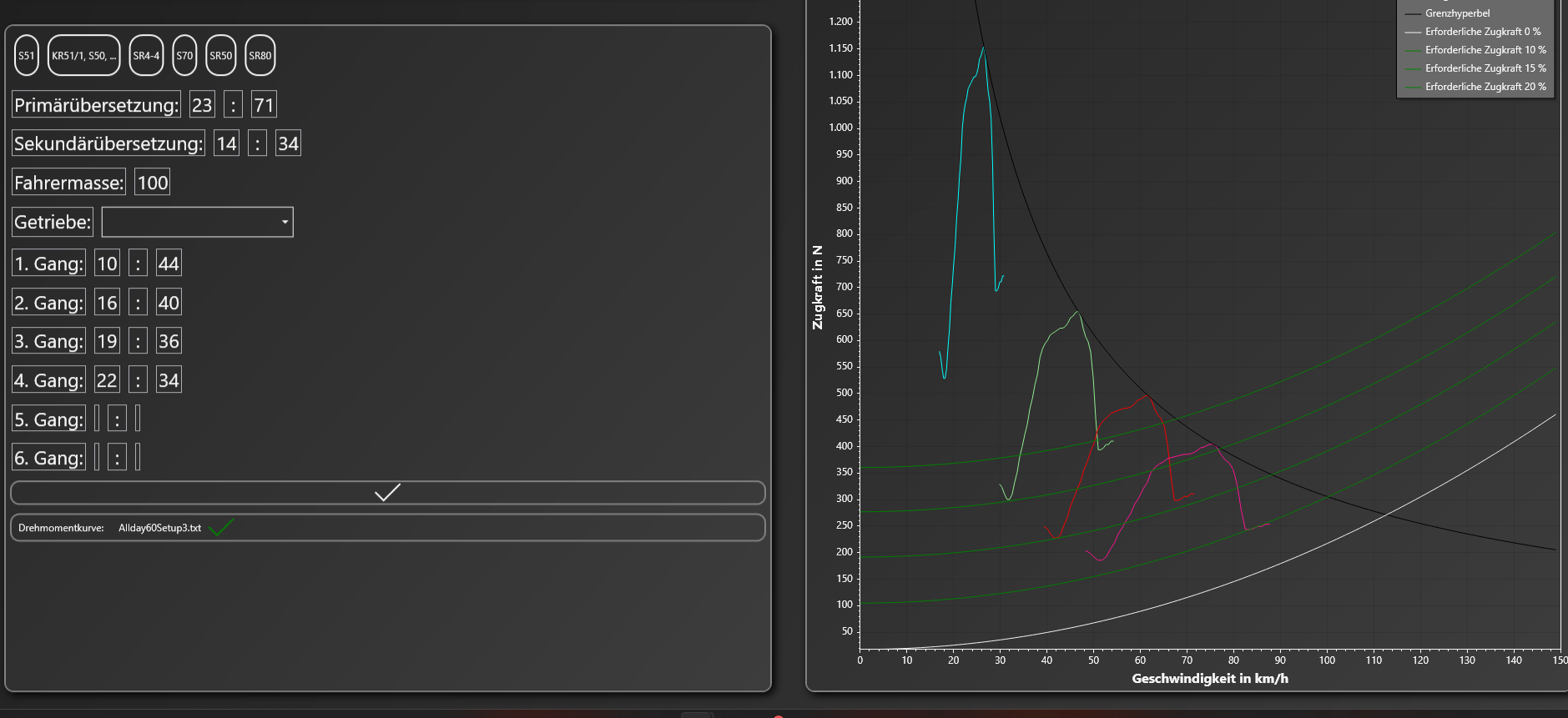1568x718 pixels.
Task: Click the empty 5. Gang first field
Action: 97,419
